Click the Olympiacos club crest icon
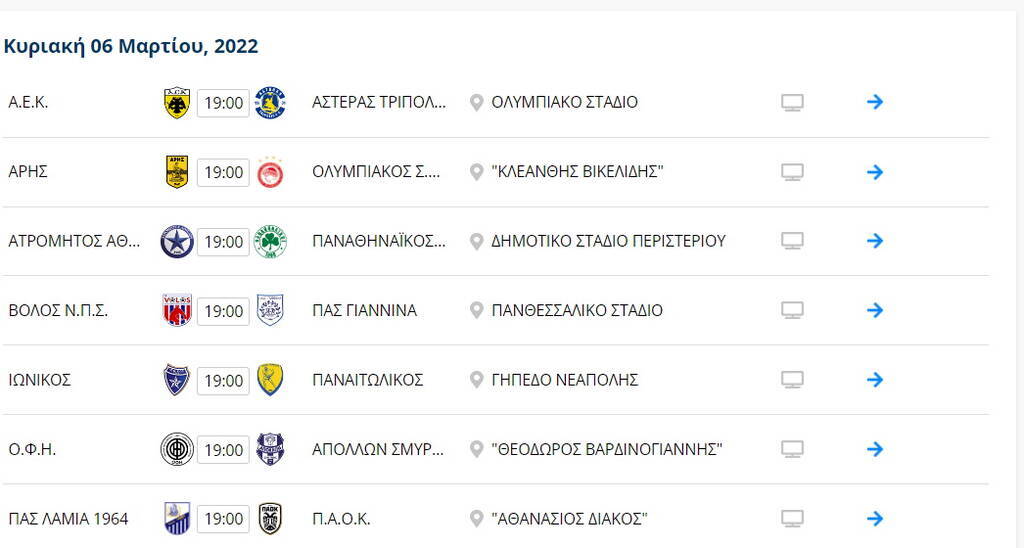This screenshot has width=1024, height=548. [x=270, y=172]
